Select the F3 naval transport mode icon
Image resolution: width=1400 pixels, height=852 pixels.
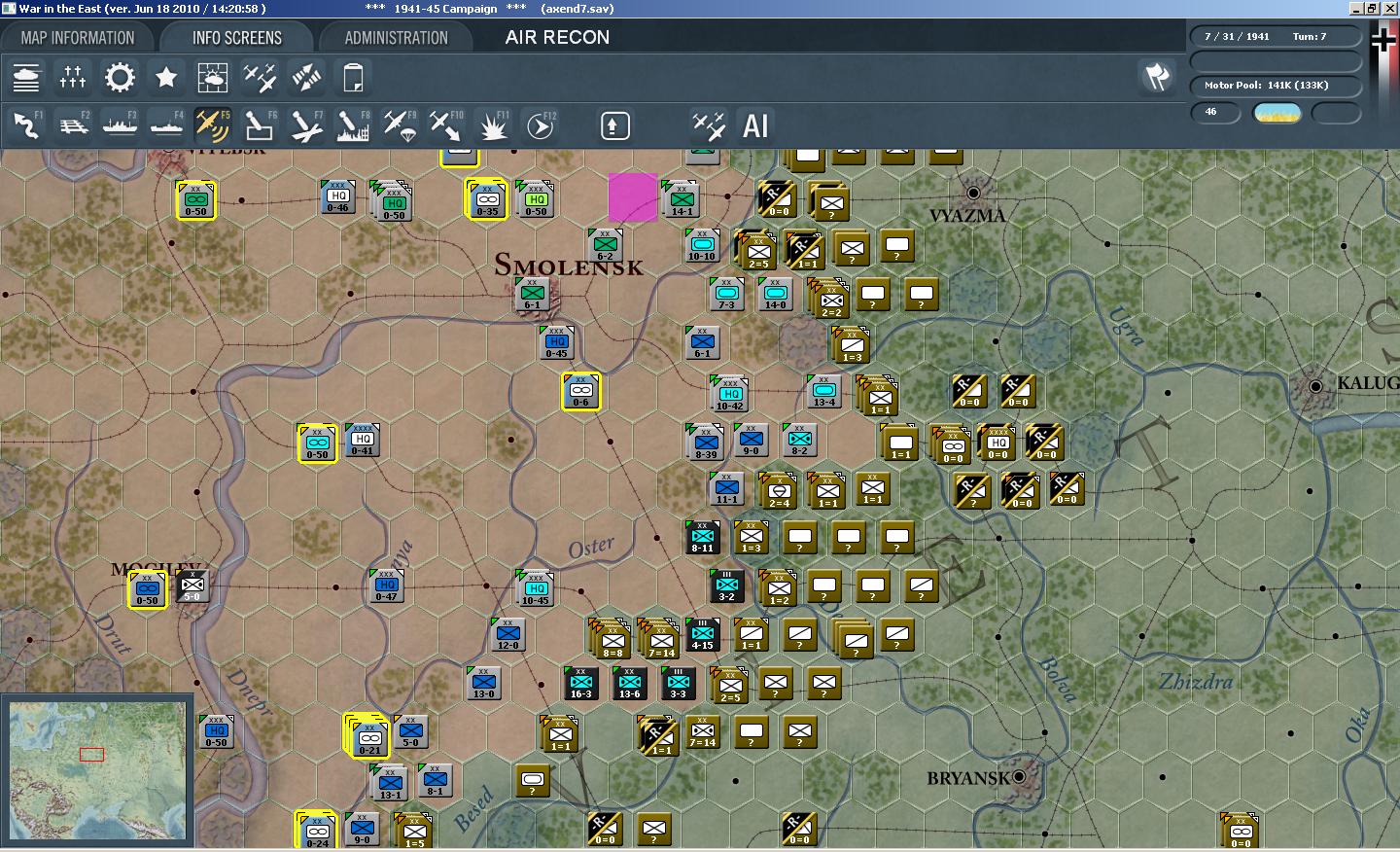click(x=120, y=125)
